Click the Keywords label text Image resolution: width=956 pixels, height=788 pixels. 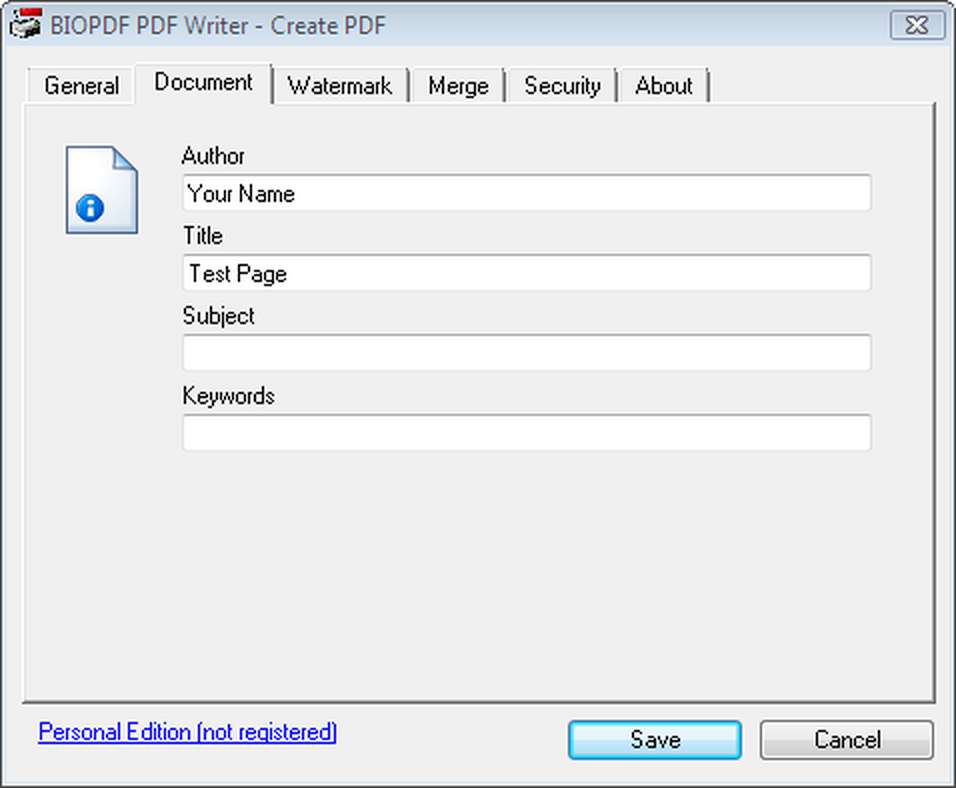click(x=229, y=396)
